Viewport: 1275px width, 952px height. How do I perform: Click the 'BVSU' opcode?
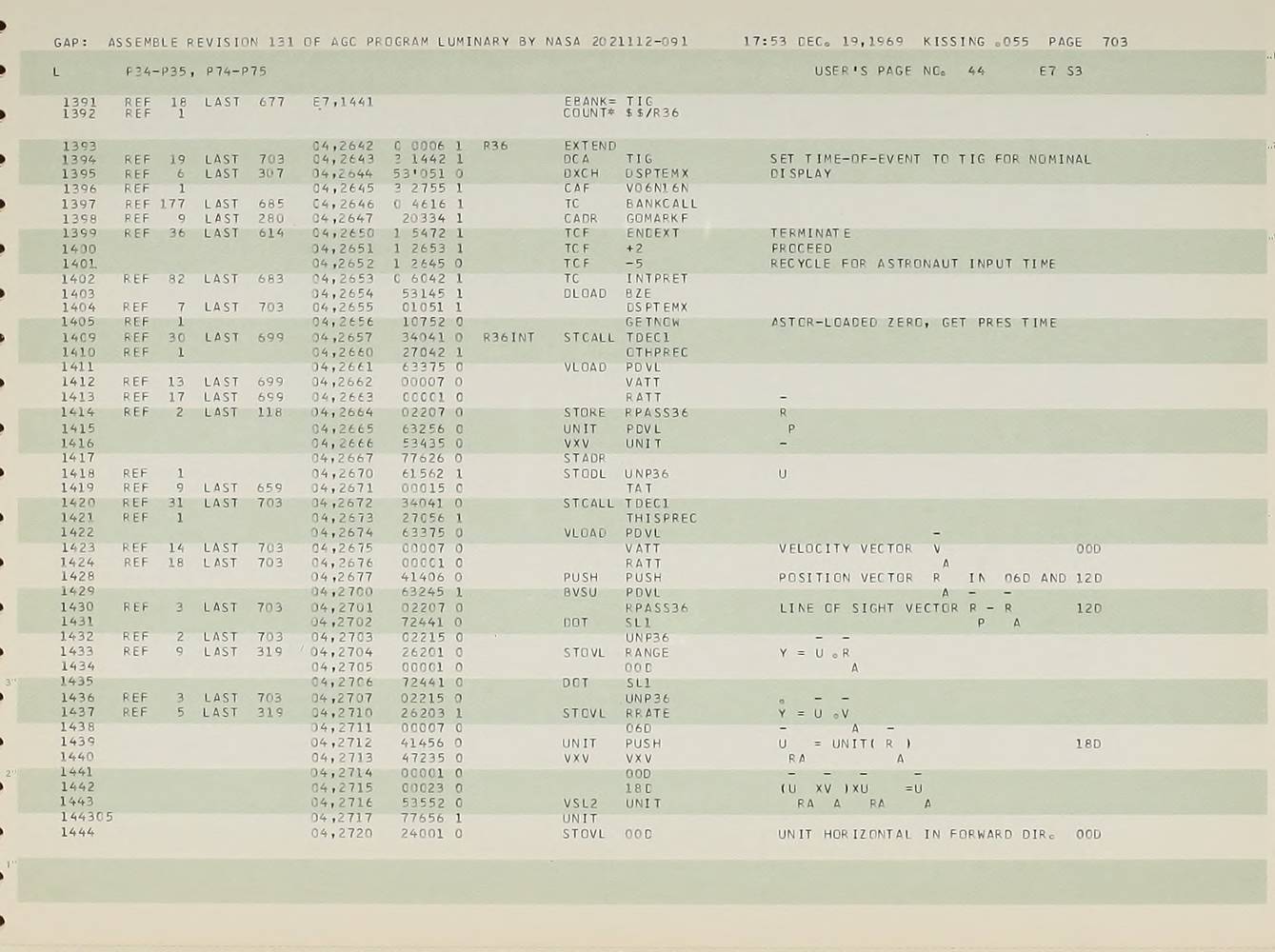pos(580,593)
